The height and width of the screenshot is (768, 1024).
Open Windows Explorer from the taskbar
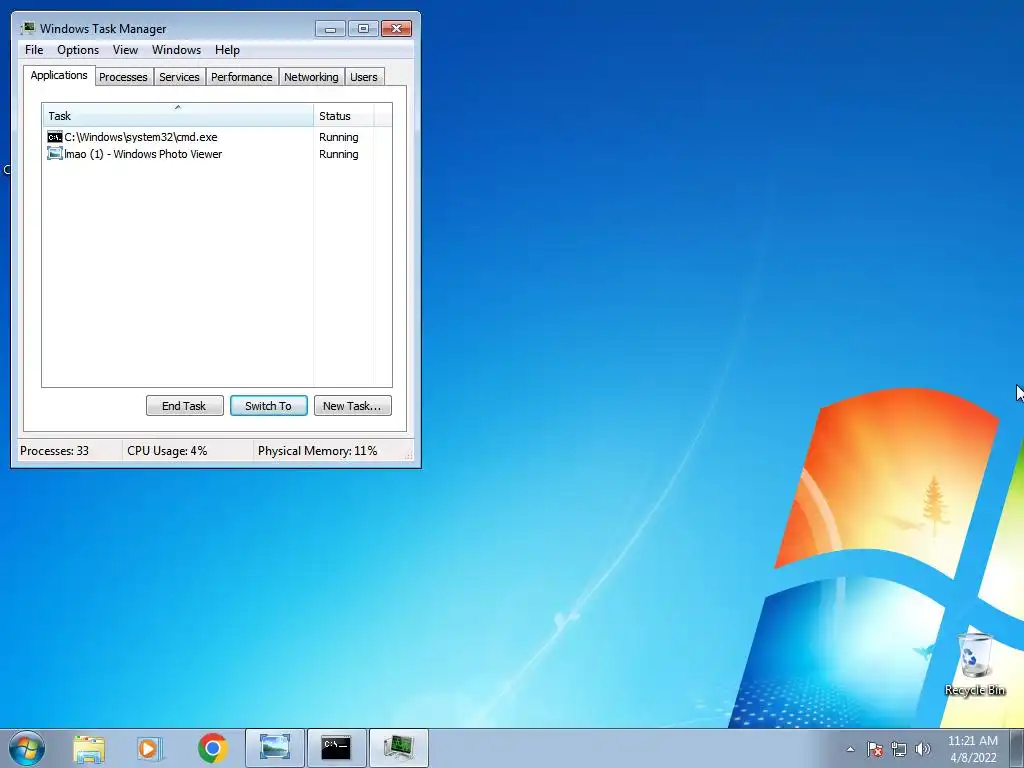coord(89,749)
